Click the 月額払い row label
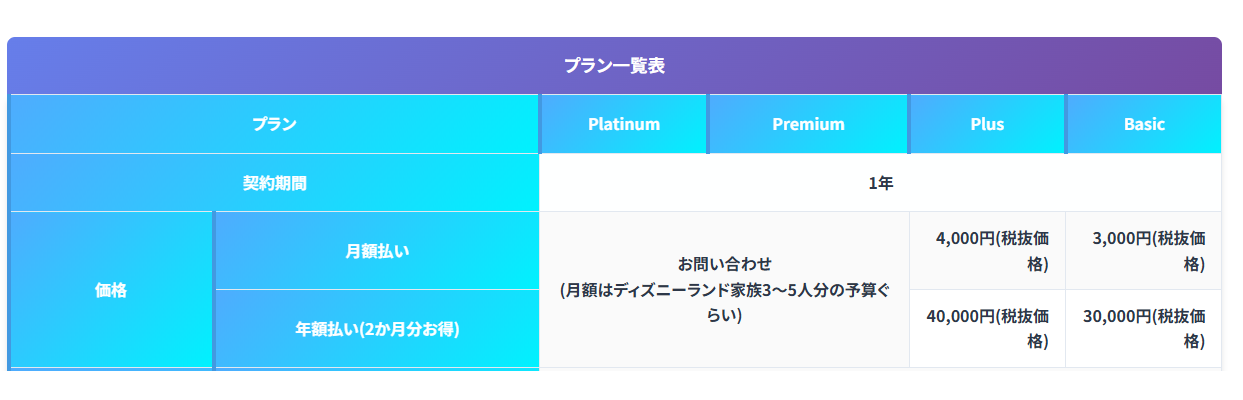The height and width of the screenshot is (400, 1243). (x=377, y=251)
